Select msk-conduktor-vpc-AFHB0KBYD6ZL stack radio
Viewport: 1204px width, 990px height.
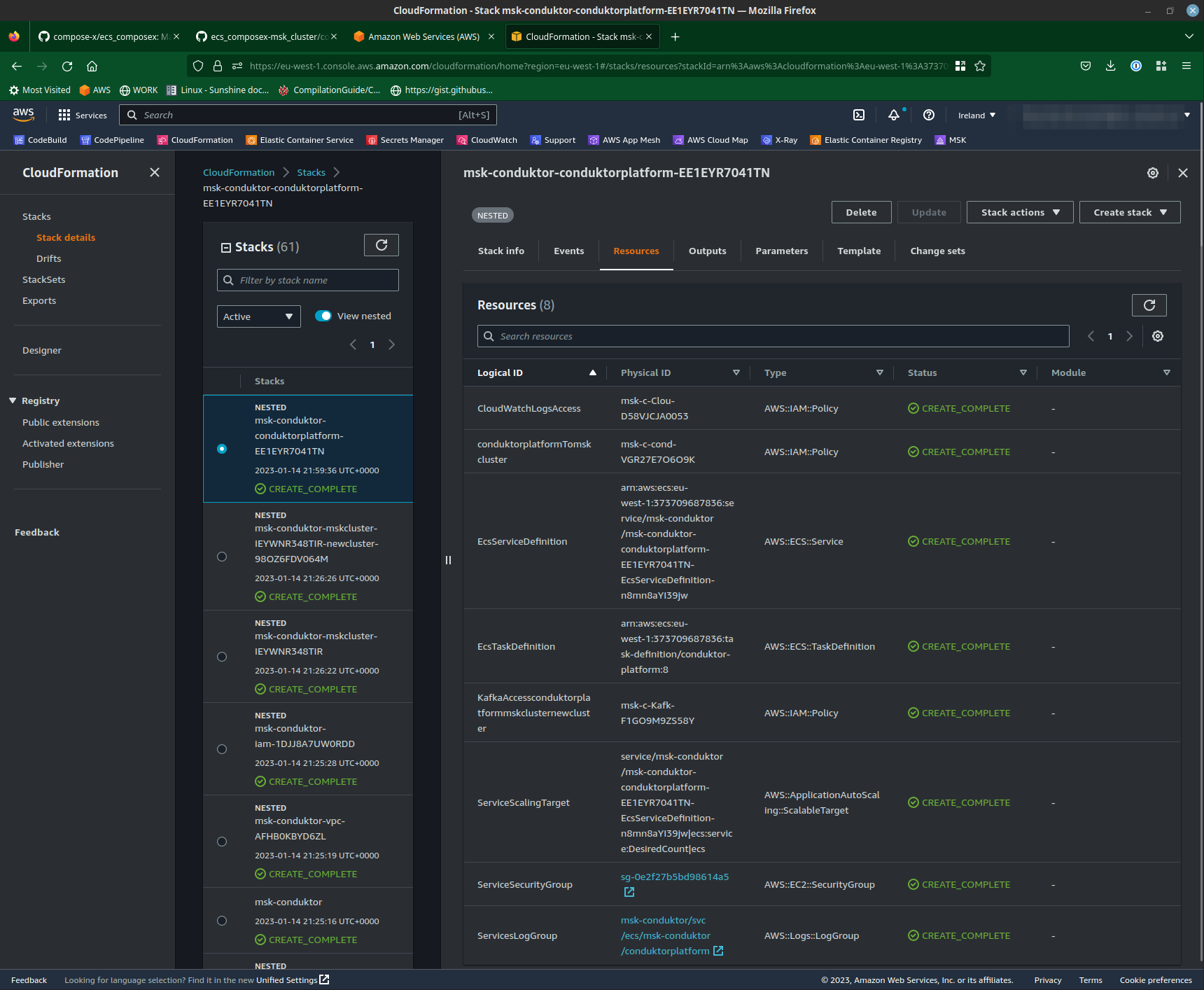pyautogui.click(x=222, y=842)
